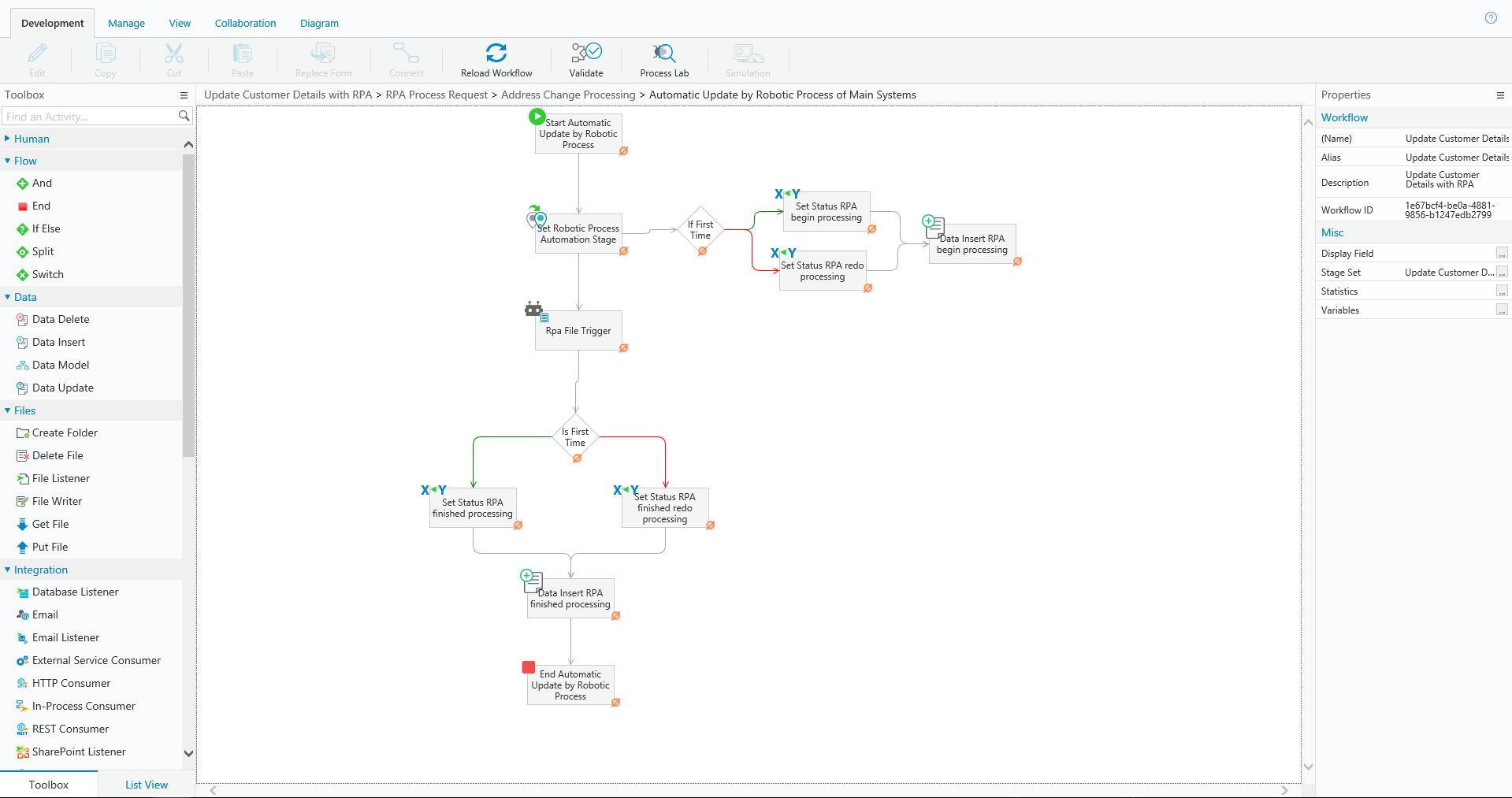1512x798 pixels.
Task: Select the File Listener activity icon
Action: pyautogui.click(x=23, y=479)
